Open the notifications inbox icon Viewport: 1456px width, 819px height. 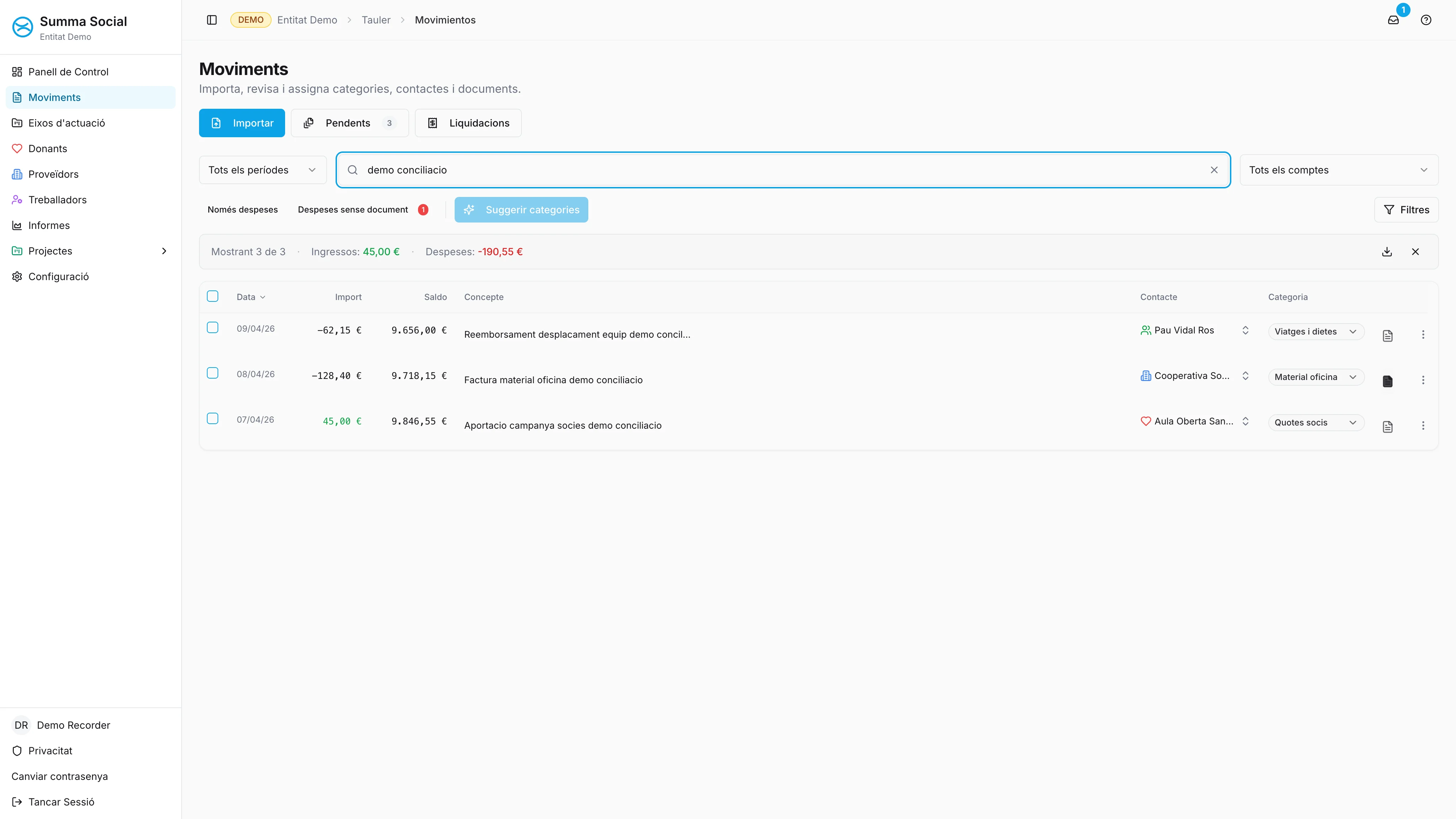(x=1393, y=20)
